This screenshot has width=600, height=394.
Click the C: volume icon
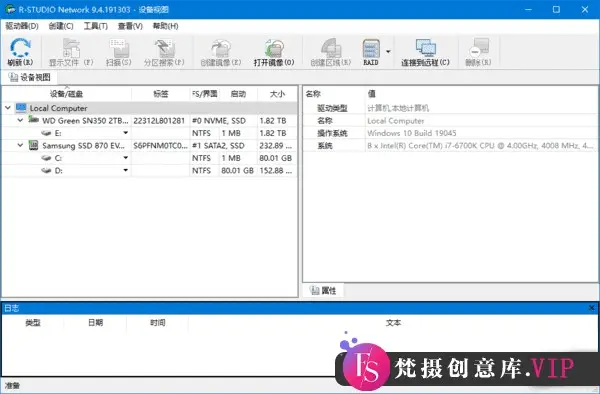pos(46,158)
